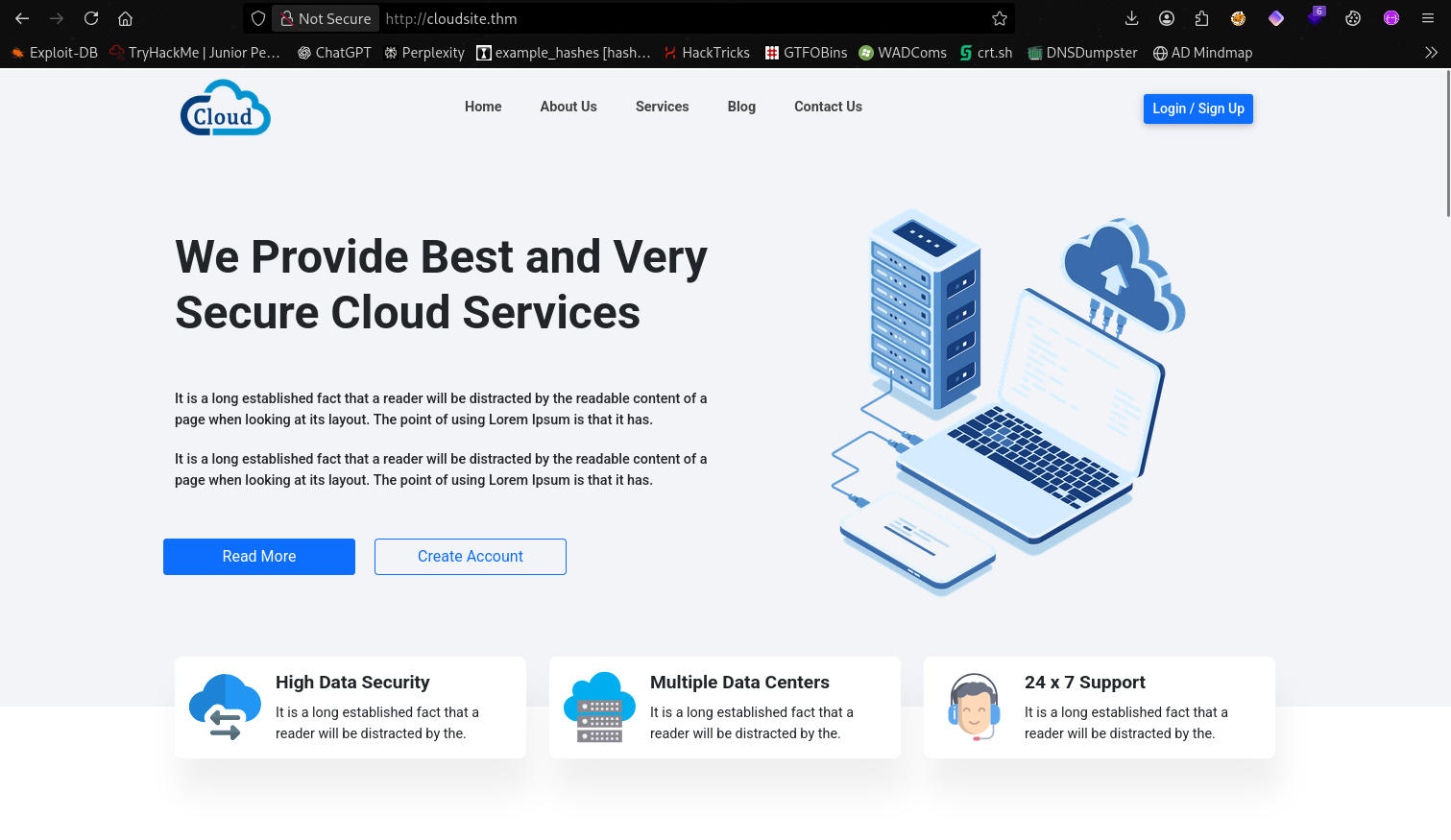This screenshot has width=1451, height=840.
Task: Open the browser account icon
Action: point(1166,18)
